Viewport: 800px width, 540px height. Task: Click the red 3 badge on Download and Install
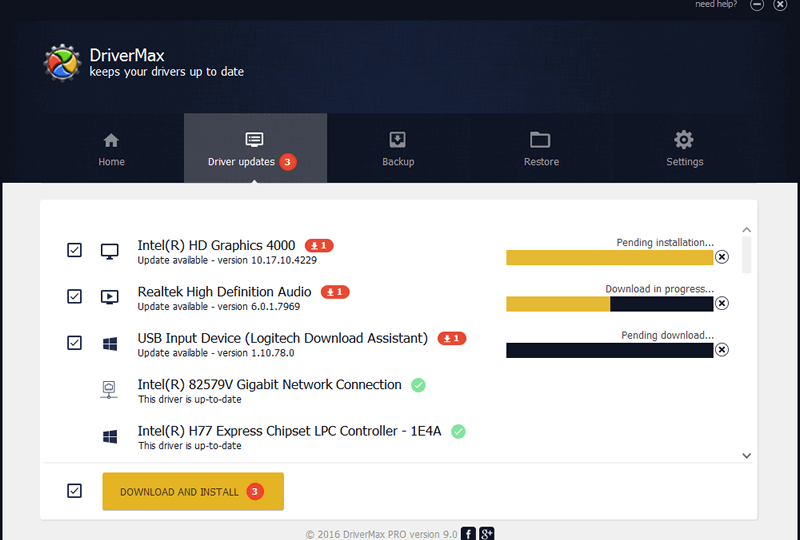pos(255,492)
